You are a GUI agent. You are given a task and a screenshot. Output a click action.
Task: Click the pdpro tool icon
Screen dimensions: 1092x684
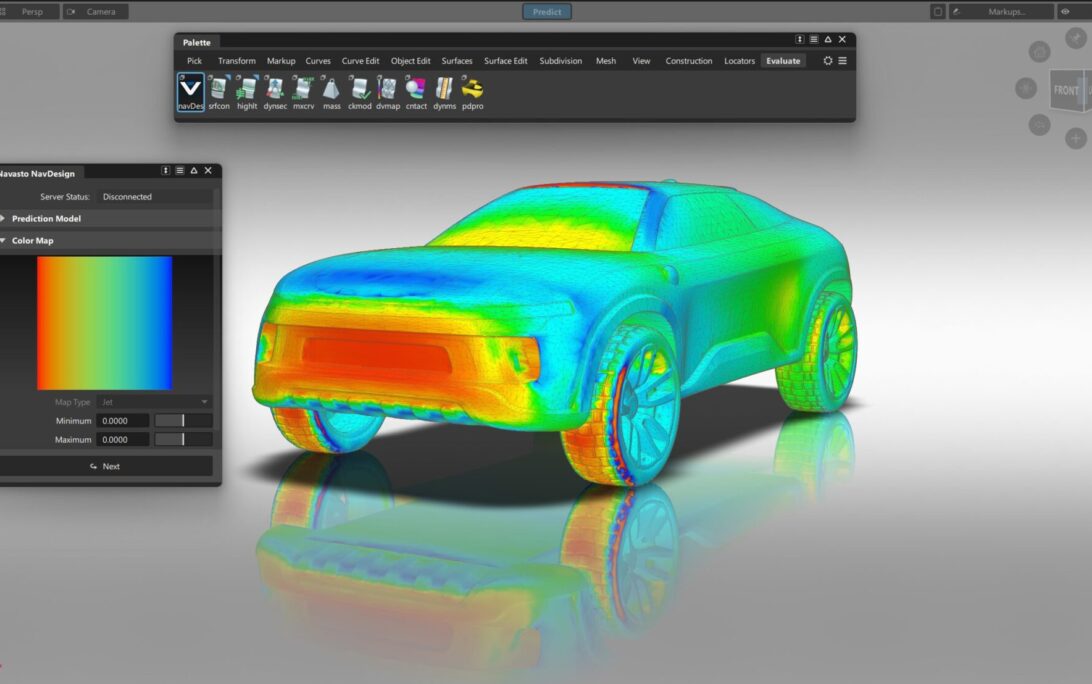(473, 89)
